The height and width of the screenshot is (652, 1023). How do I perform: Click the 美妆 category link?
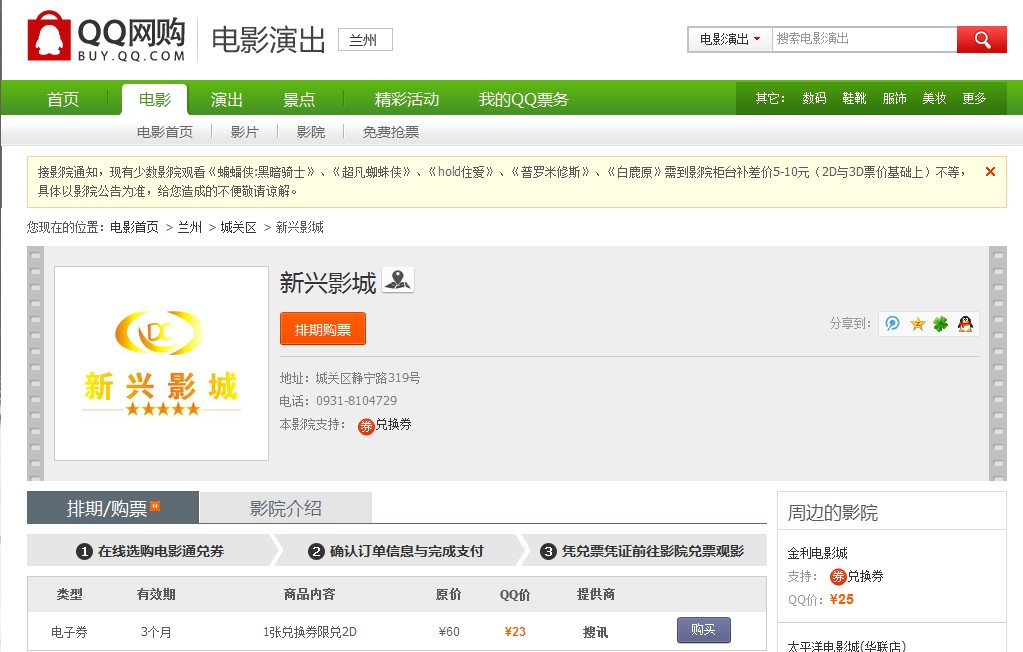click(934, 99)
